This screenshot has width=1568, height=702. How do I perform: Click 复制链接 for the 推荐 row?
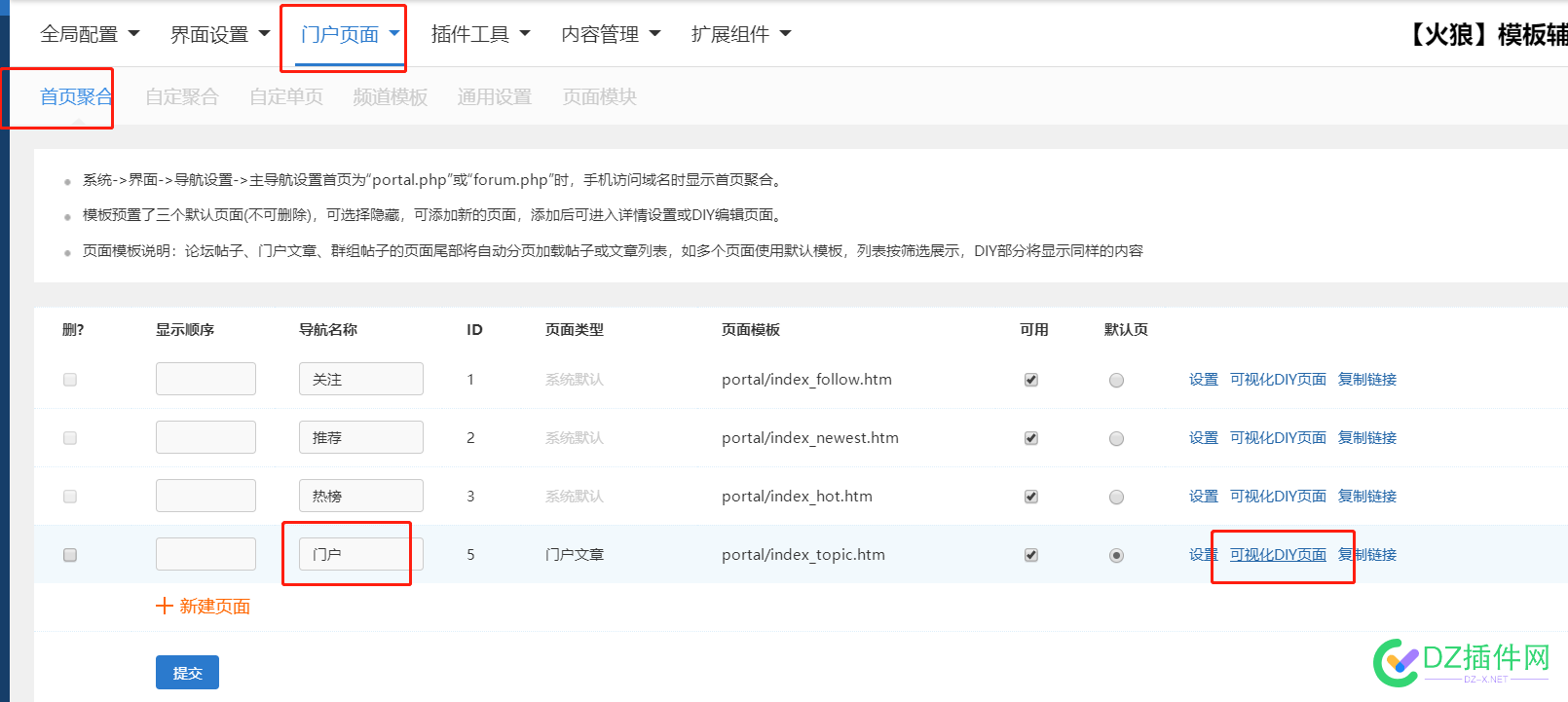tap(1367, 438)
